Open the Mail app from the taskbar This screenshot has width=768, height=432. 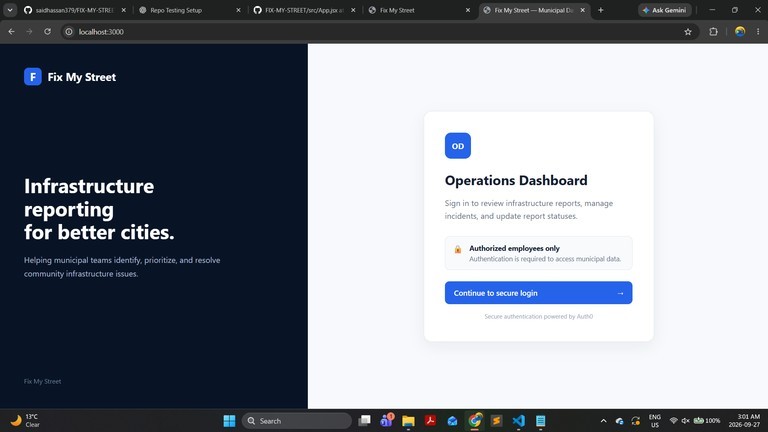point(452,421)
